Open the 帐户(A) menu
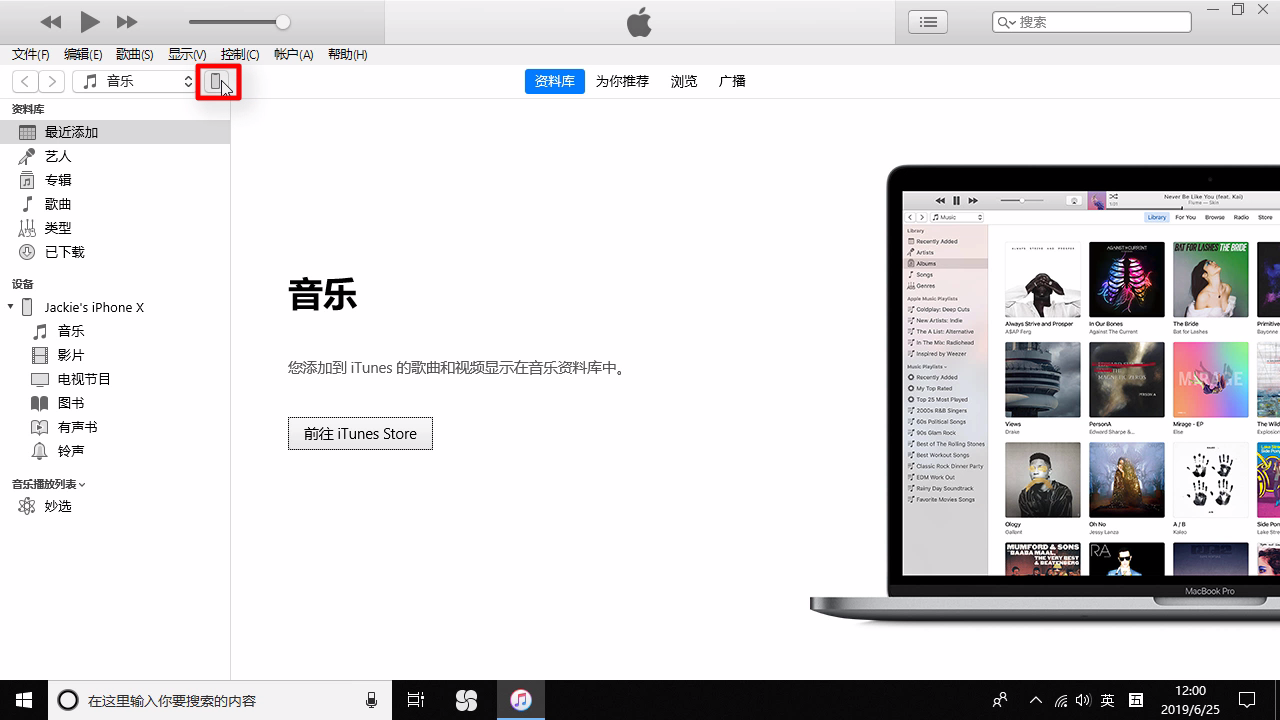 pos(293,55)
